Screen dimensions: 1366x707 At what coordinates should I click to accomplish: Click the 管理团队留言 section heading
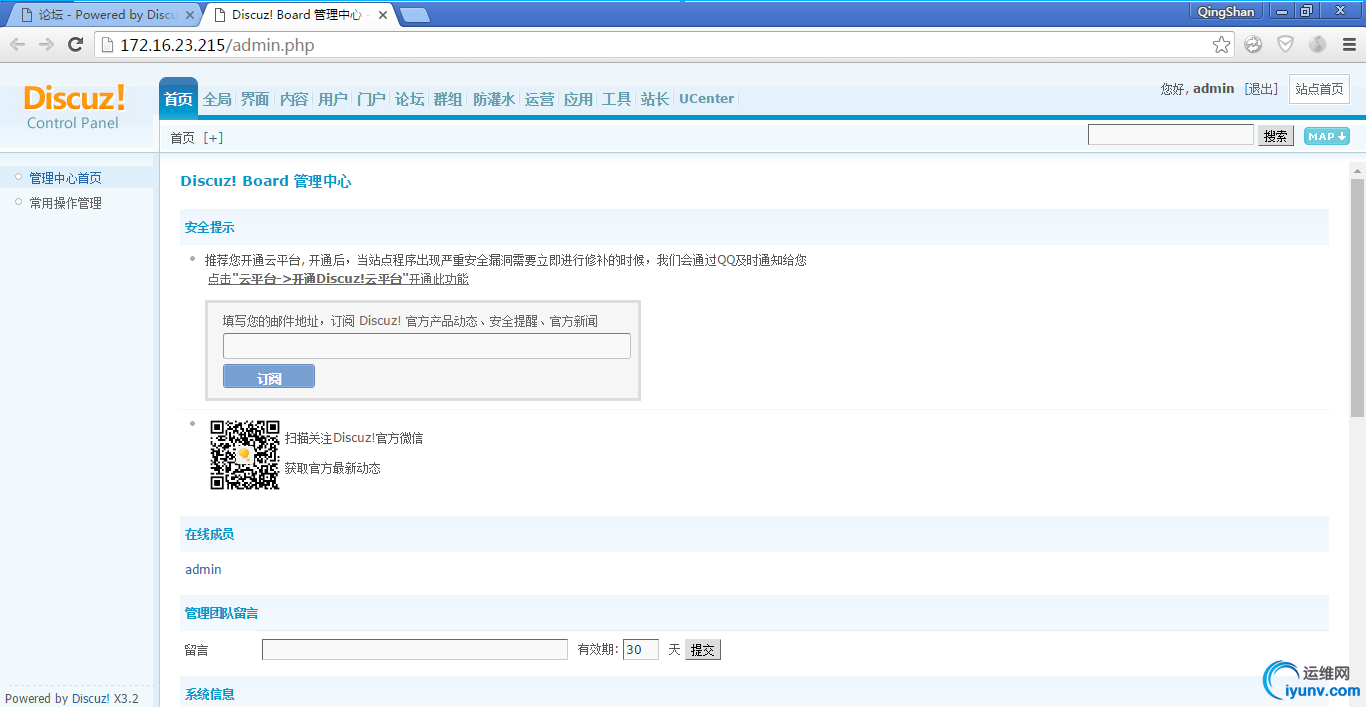coord(221,613)
